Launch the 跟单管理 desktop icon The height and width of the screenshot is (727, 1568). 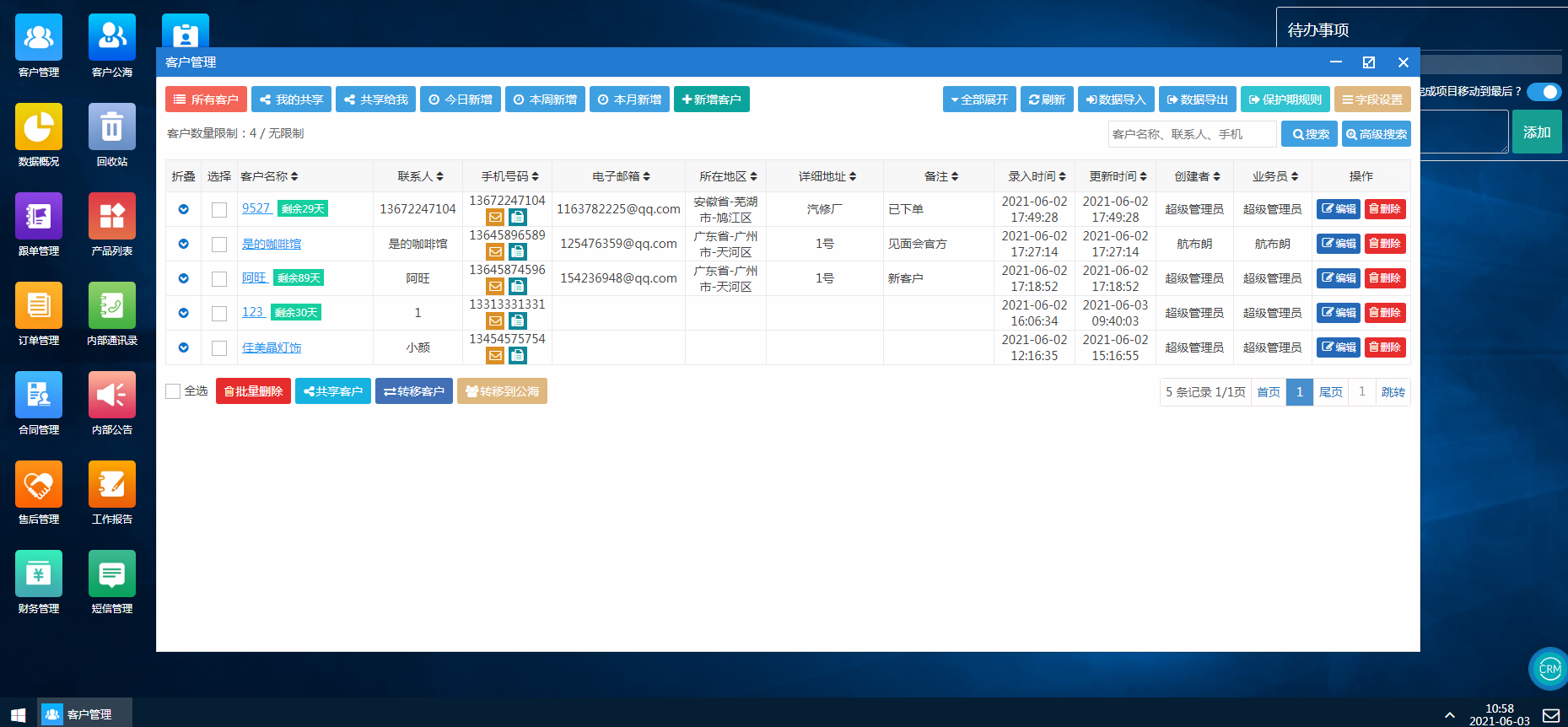coord(39,217)
